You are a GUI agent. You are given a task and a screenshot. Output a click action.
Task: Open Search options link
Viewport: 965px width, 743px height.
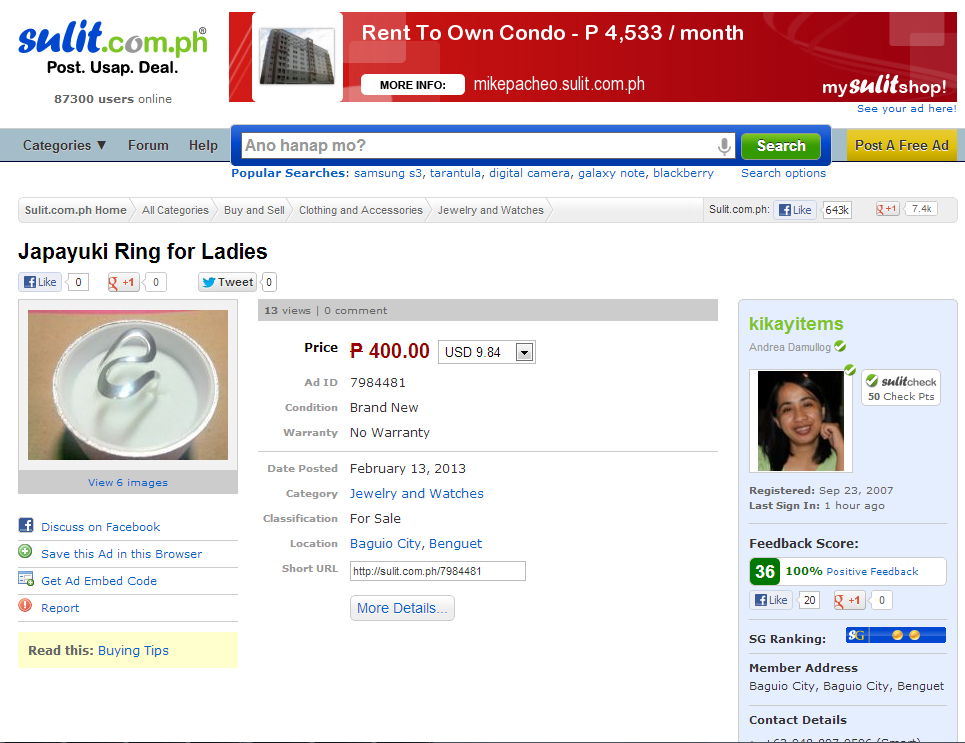point(783,173)
